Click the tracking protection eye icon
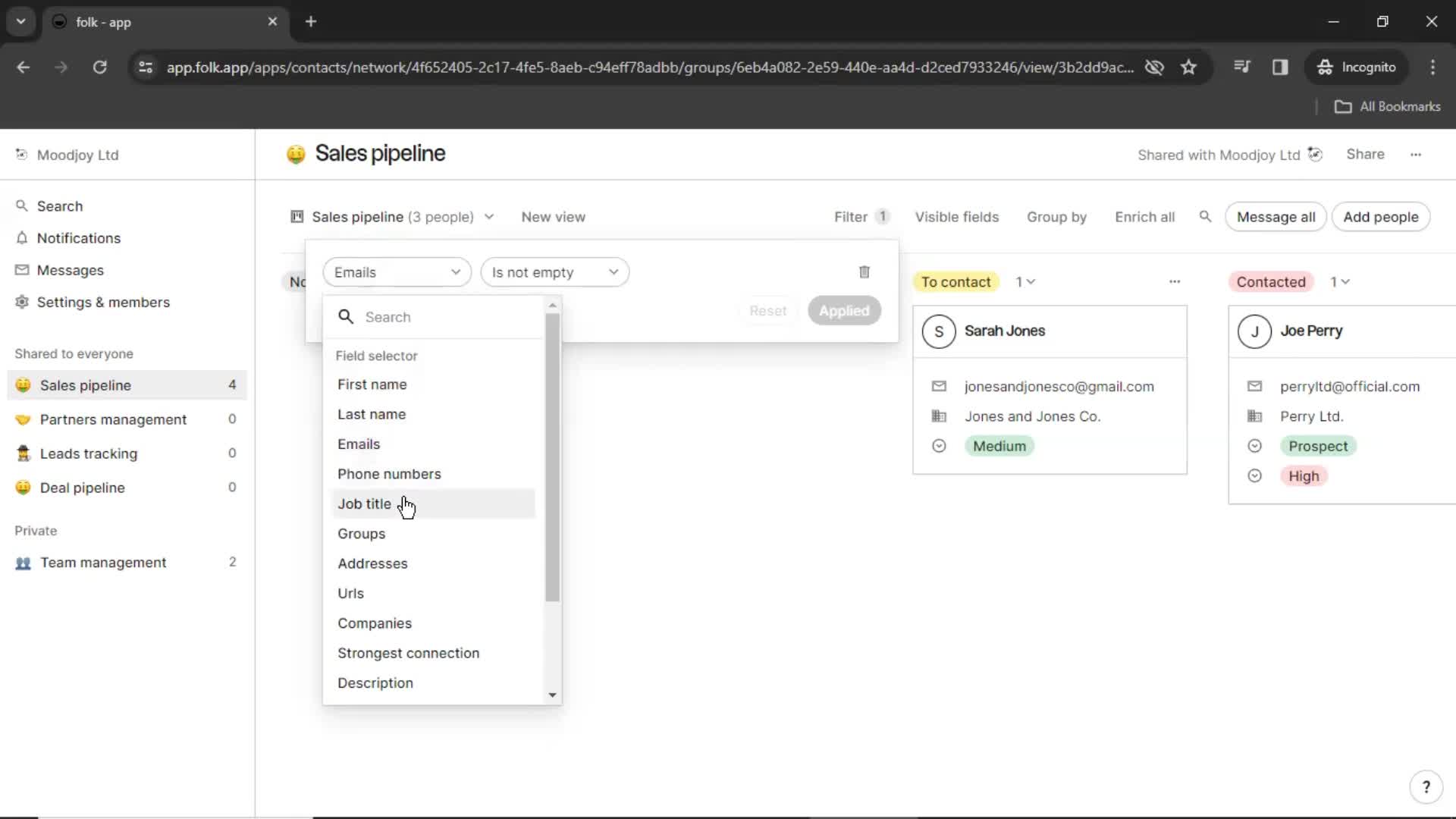Screen dimensions: 1456x819 click(x=1154, y=67)
